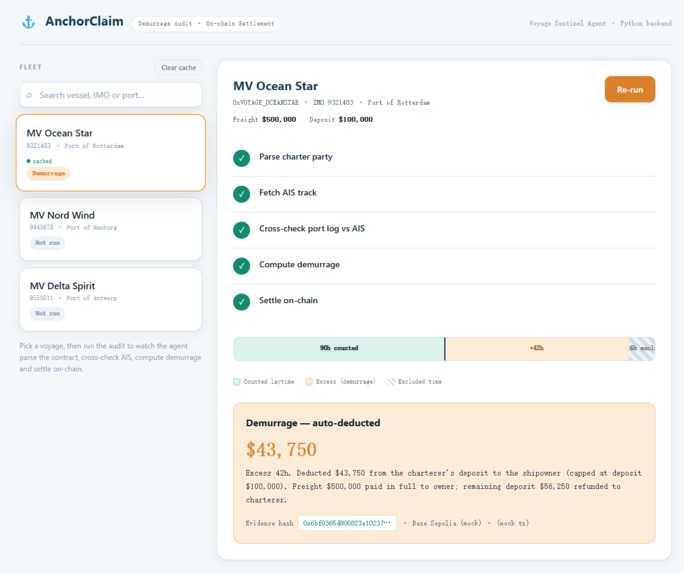The height and width of the screenshot is (573, 684).
Task: Click the Deposit $100,000 value
Action: point(356,119)
